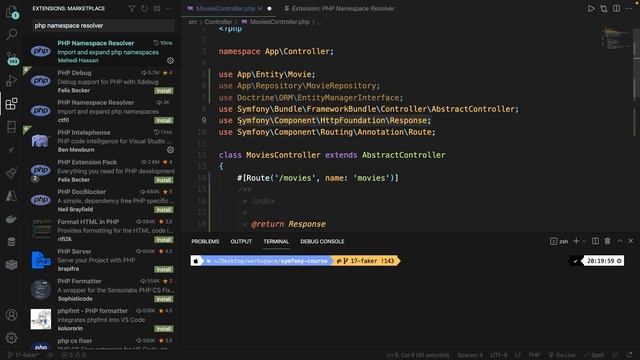This screenshot has width=640, height=360.
Task: Open the php cs fixer extension entry
Action: click(101, 344)
